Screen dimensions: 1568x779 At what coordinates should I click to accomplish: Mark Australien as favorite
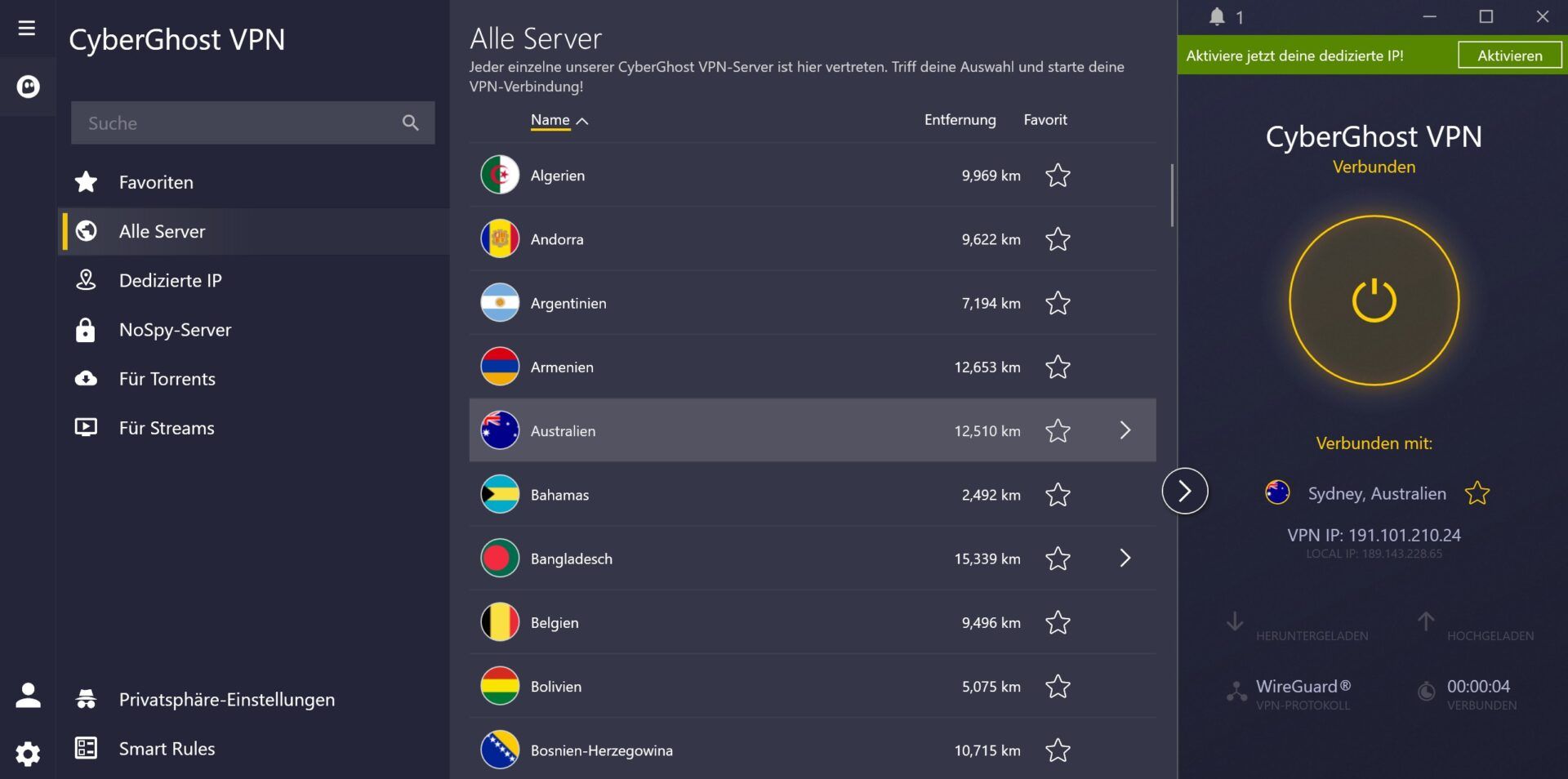click(1058, 430)
